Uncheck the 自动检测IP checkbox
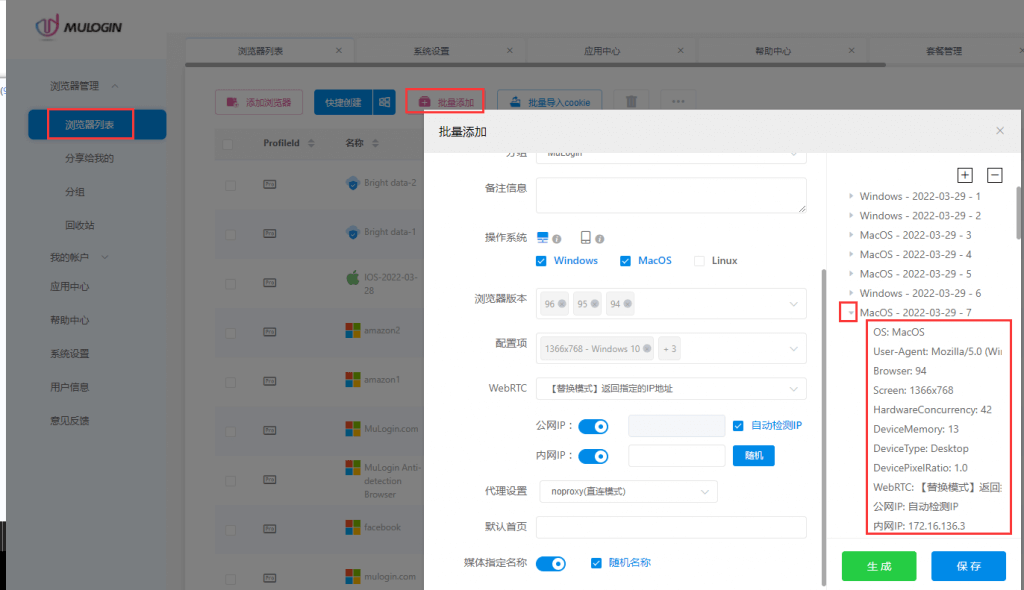This screenshot has width=1024, height=590. [x=738, y=426]
